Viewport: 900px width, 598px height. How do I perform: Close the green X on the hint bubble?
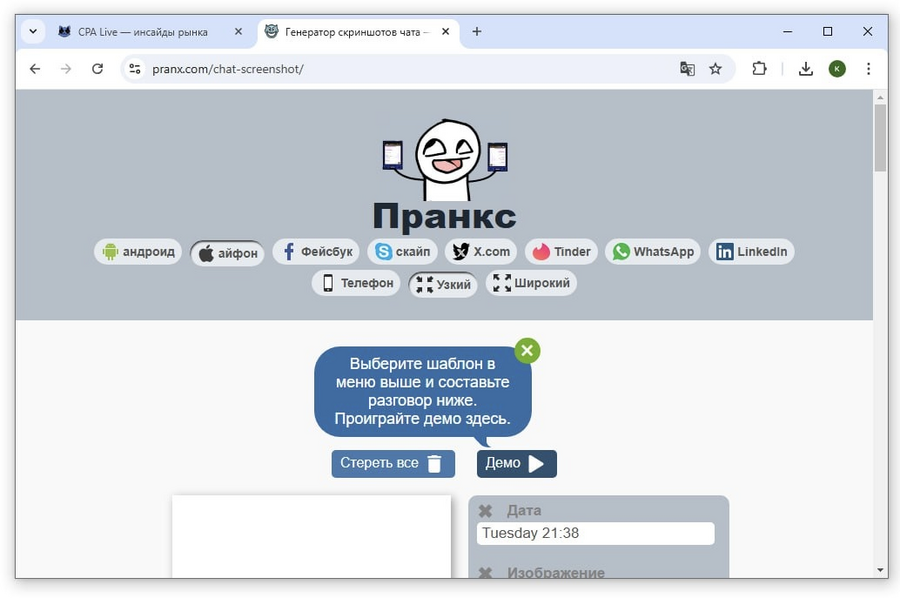(x=527, y=350)
